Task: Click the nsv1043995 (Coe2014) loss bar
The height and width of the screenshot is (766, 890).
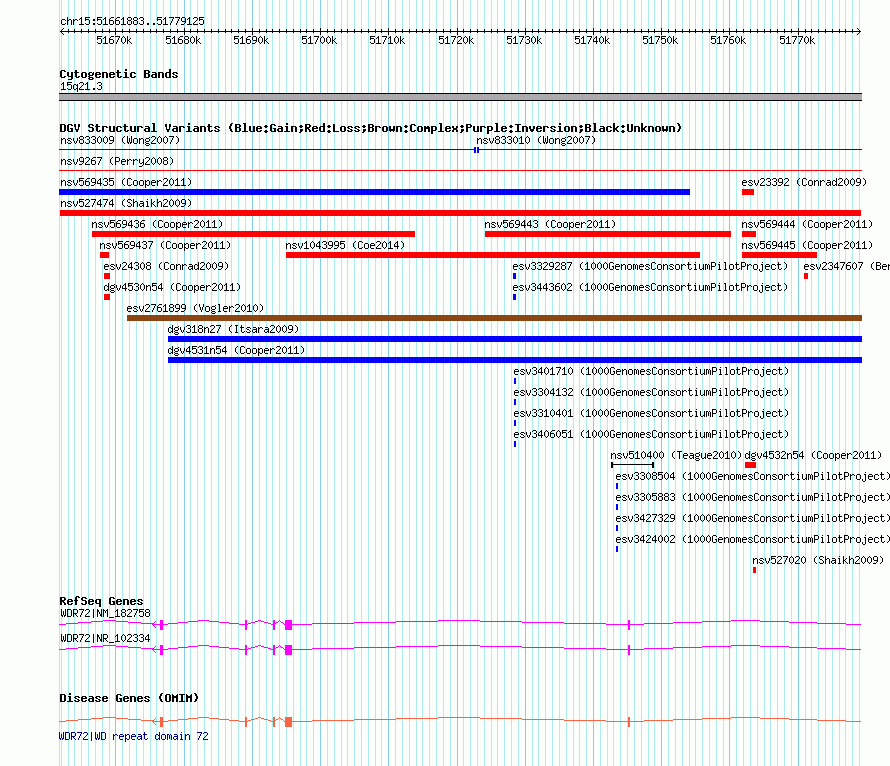Action: point(493,255)
